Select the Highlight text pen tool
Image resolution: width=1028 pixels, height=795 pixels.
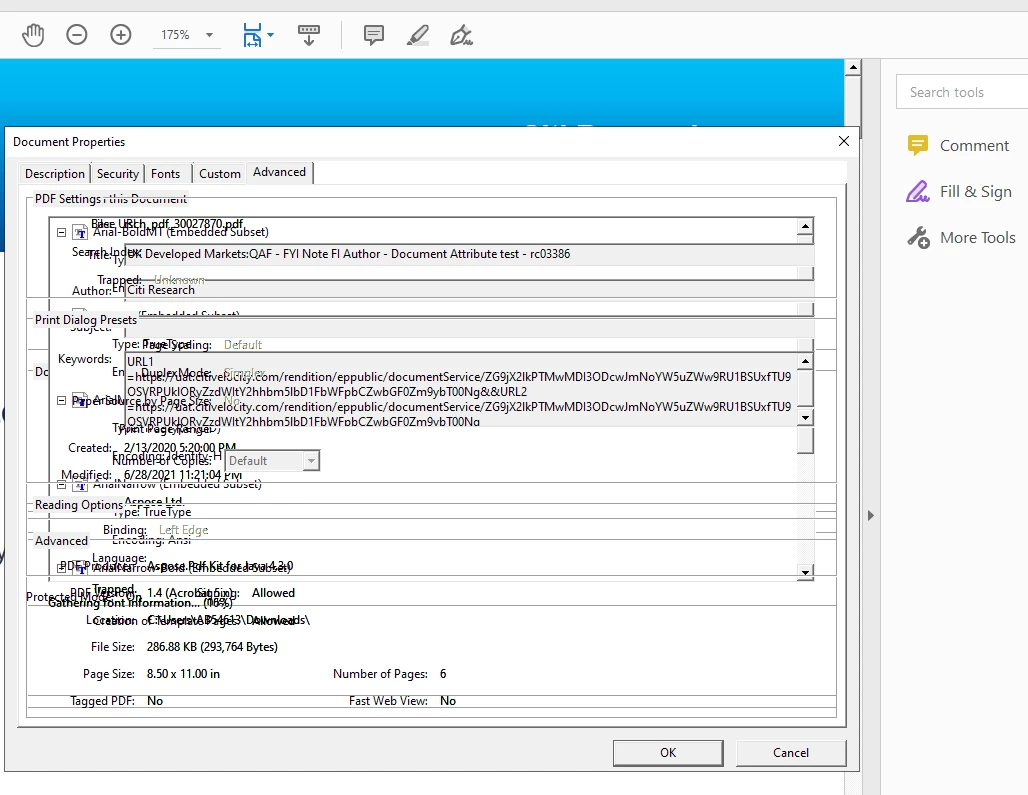(x=418, y=35)
